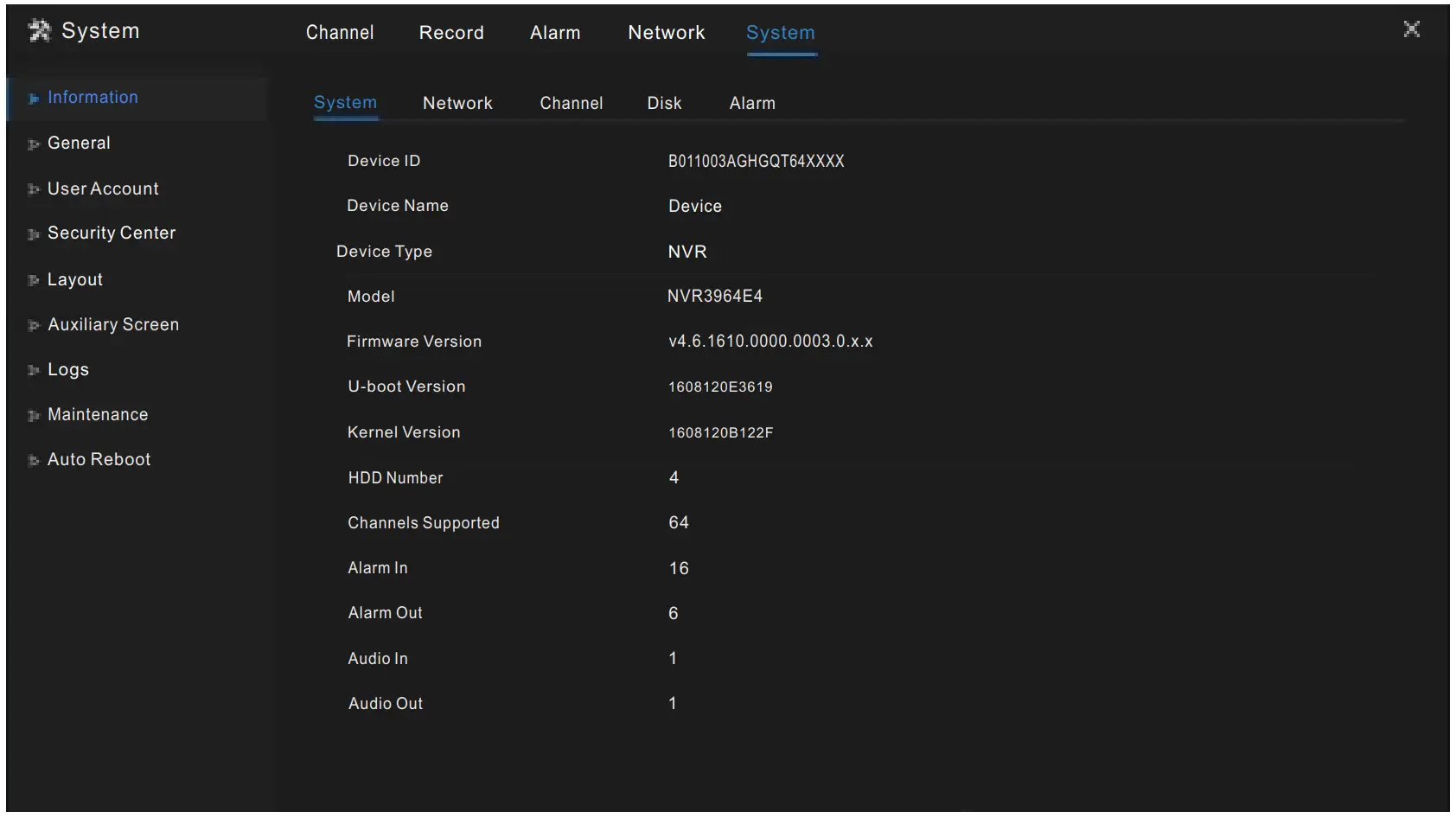The height and width of the screenshot is (818, 1456).
Task: Expand the Maintenance sidebar entry
Action: click(98, 414)
